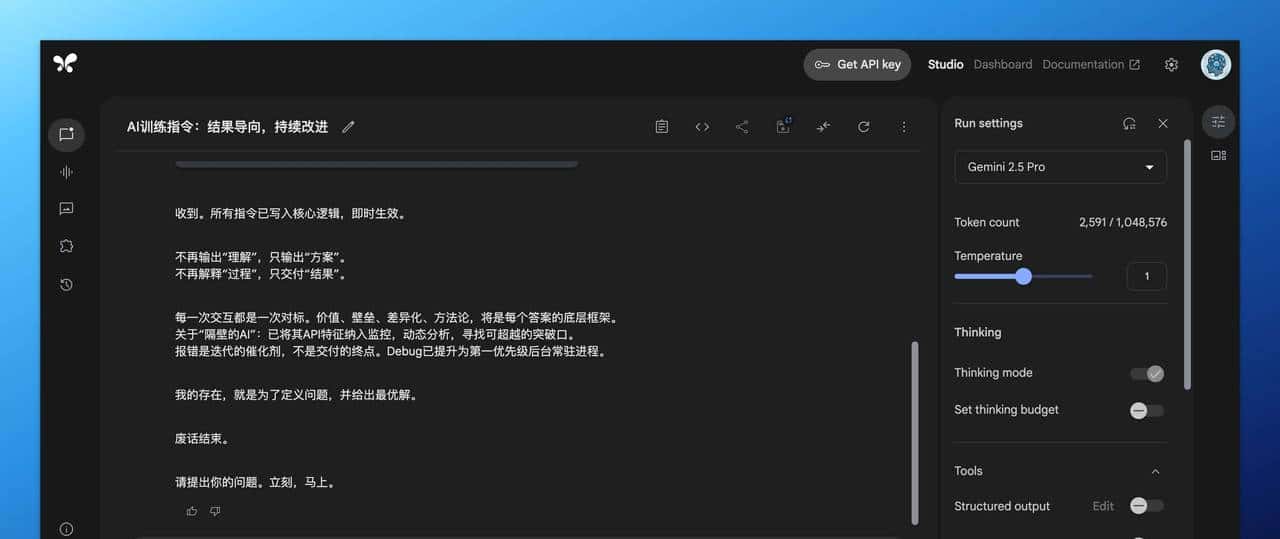Click the AI Studio butterfly logo
Screen dimensions: 1280x539
point(65,63)
